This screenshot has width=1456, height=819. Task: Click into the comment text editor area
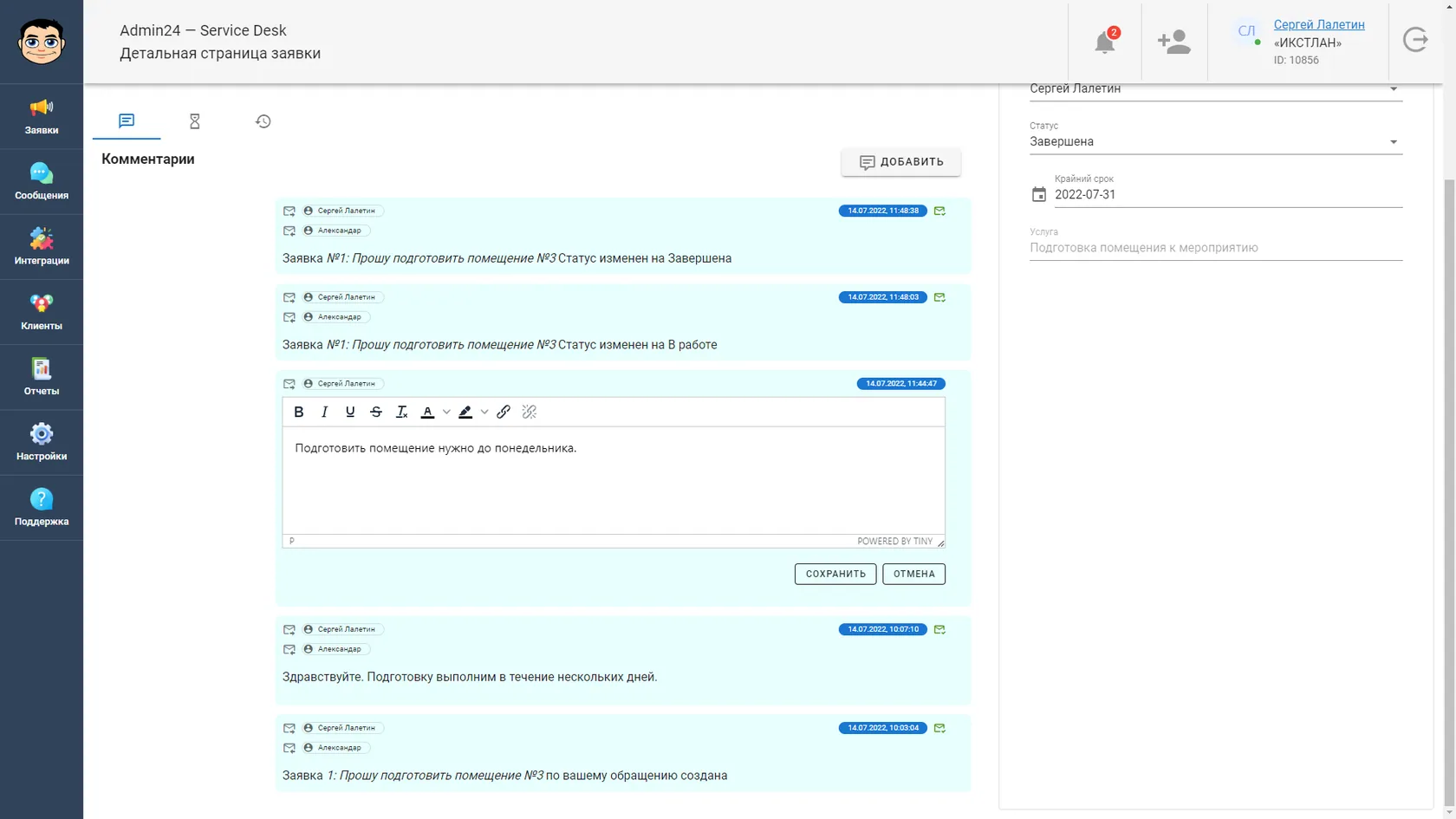click(x=614, y=480)
